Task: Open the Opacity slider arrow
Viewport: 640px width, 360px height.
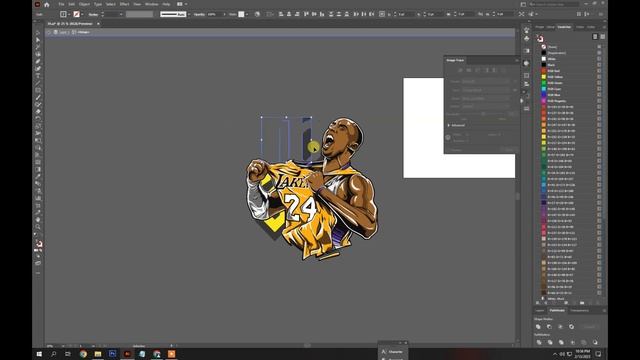Action: [x=224, y=14]
